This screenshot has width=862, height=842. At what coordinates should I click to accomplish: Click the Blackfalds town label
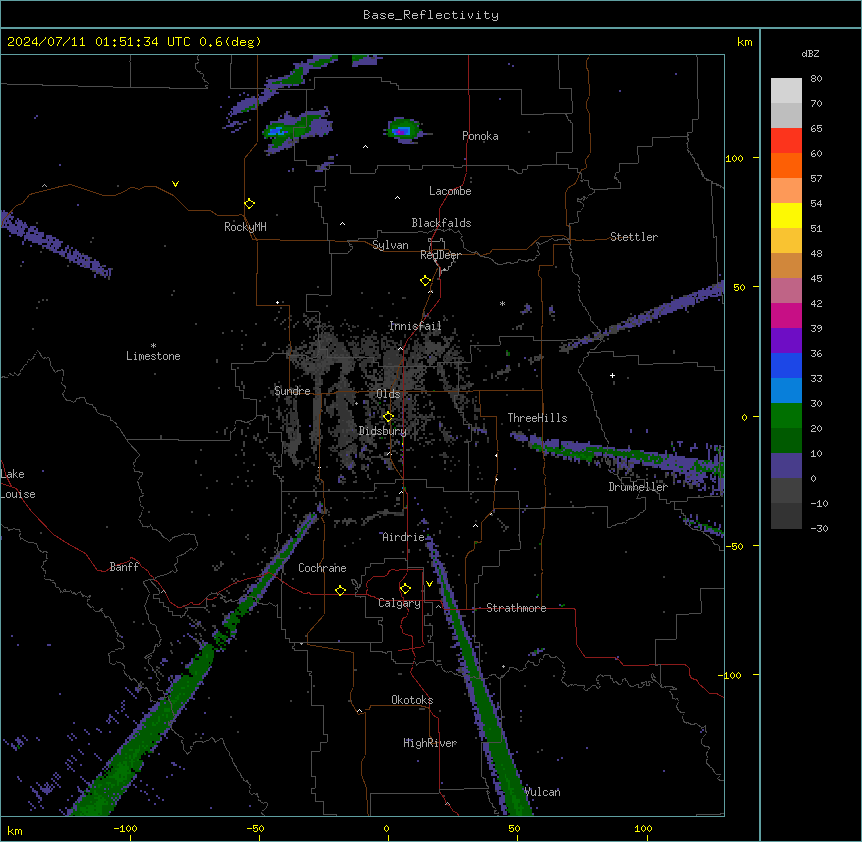tap(441, 223)
